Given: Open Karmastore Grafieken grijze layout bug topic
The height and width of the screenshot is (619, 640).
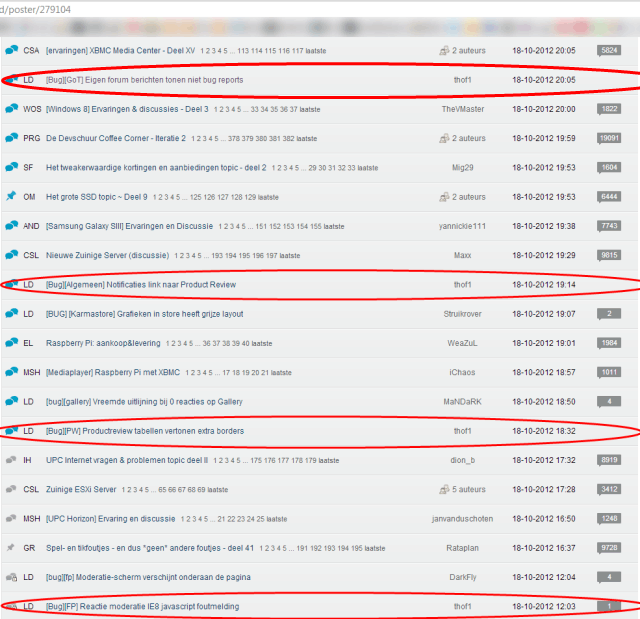Looking at the screenshot, I should (144, 314).
